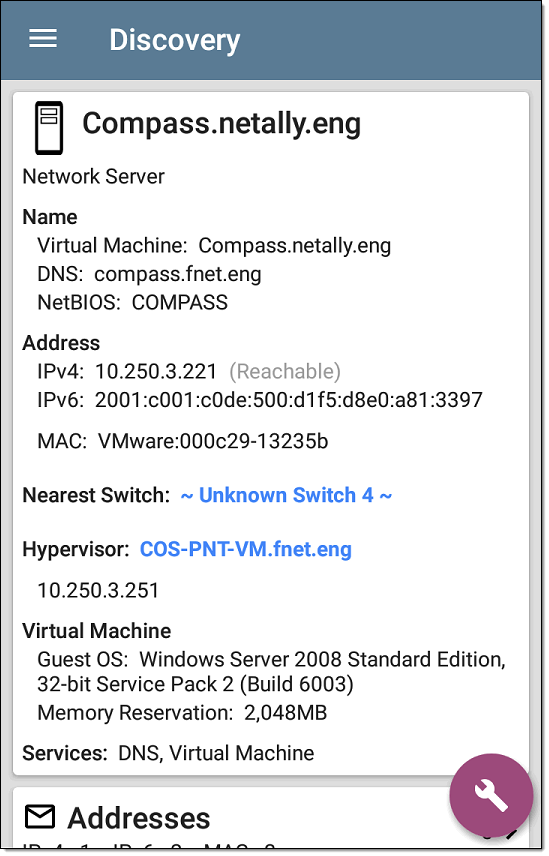Click the IPv6 address line
549x856 pixels.
(x=260, y=400)
